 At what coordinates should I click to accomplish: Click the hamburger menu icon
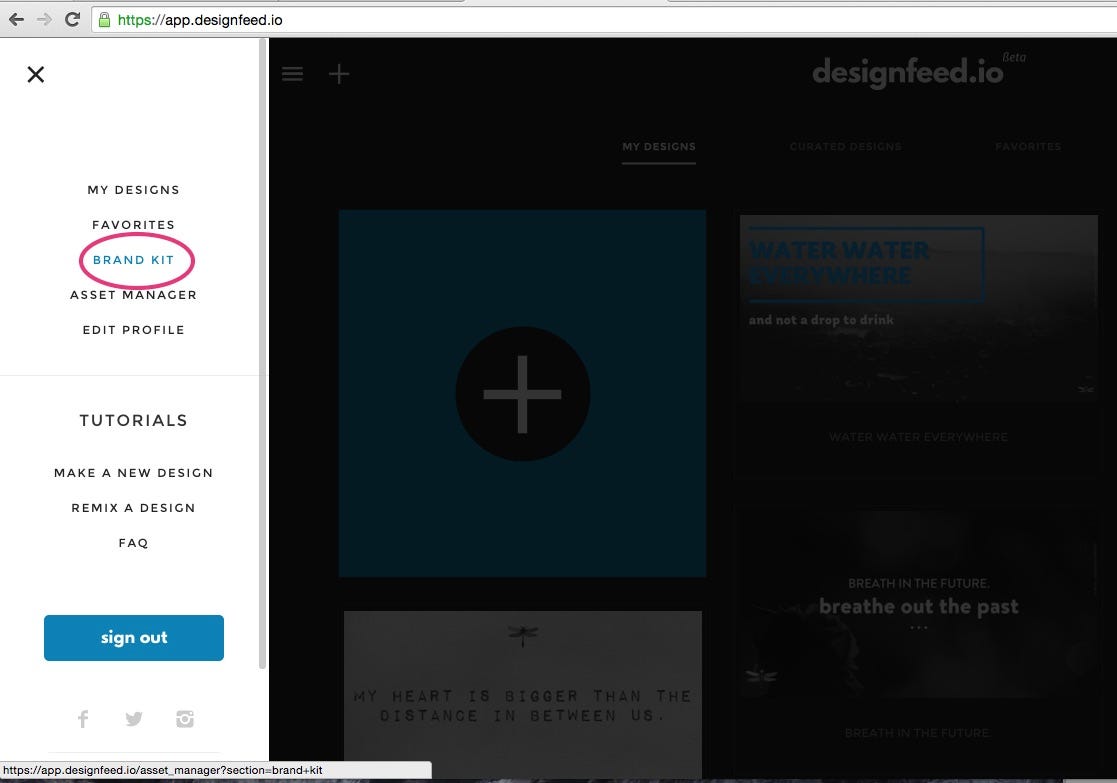pyautogui.click(x=292, y=73)
